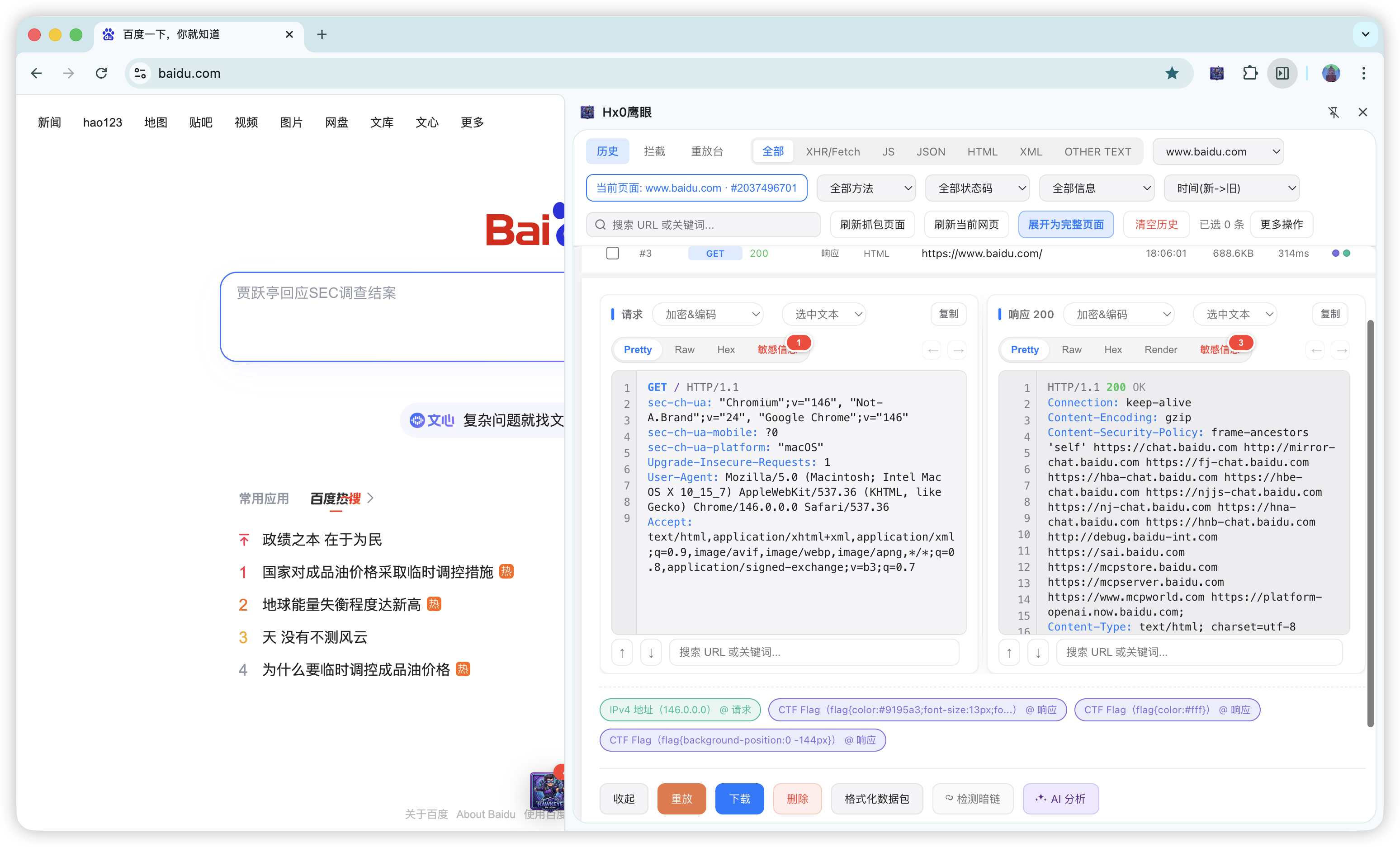Unpin the Hx0鹰眼 side panel
1400x847 pixels.
point(1333,113)
